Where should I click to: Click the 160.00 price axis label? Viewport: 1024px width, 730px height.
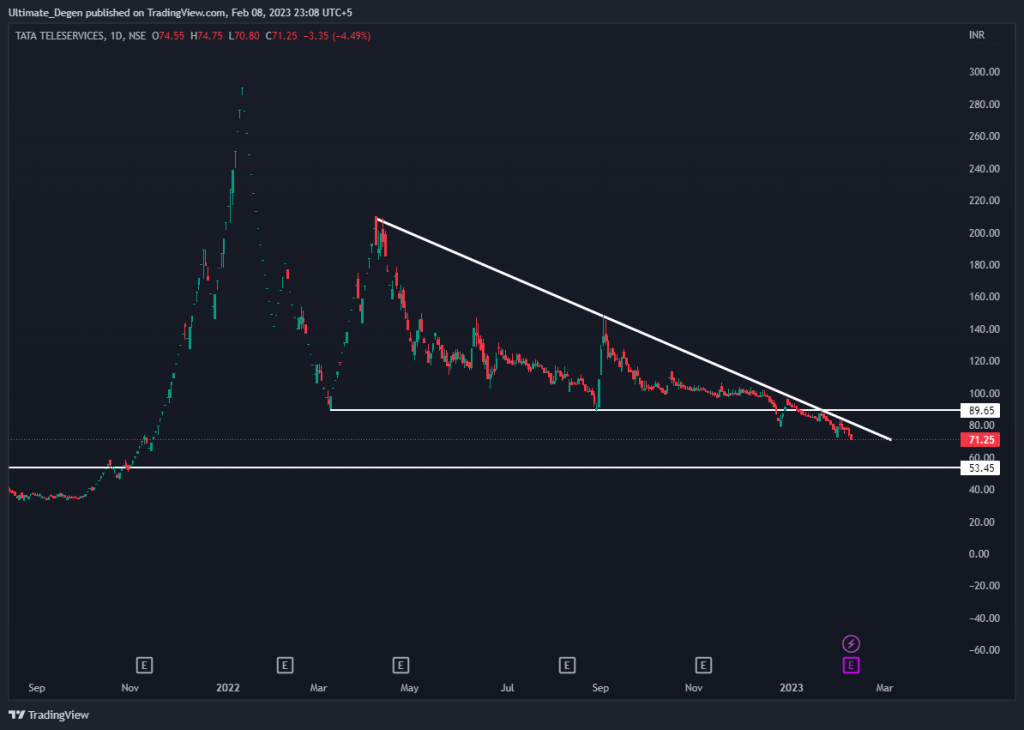coord(984,296)
